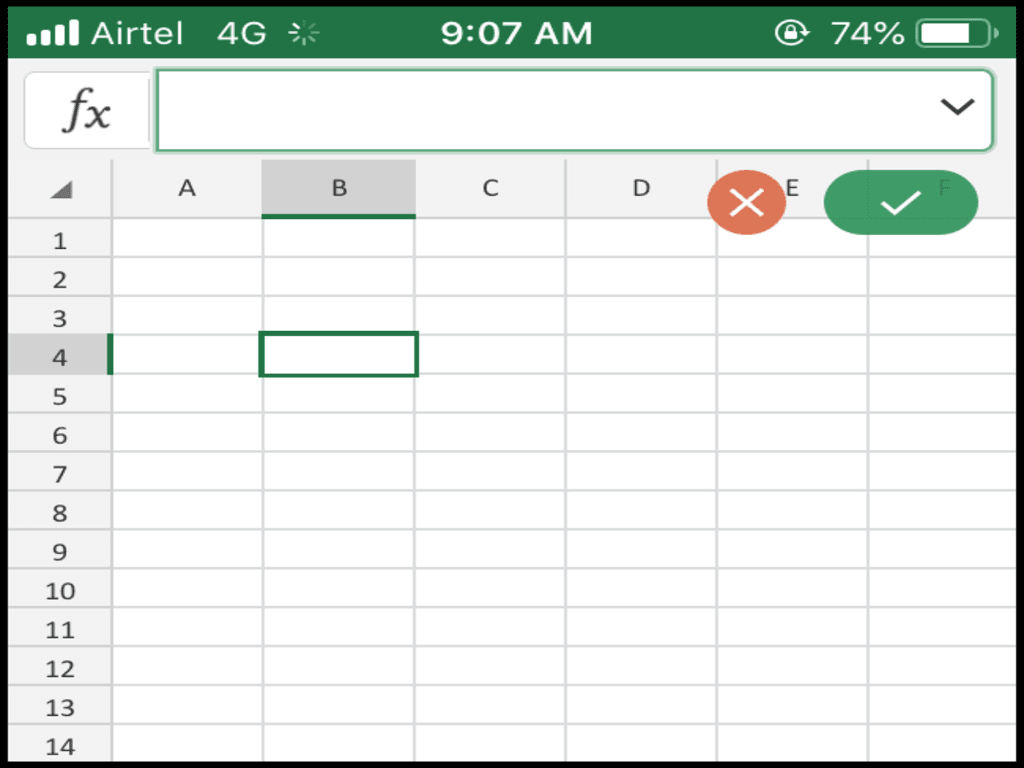
Task: Tap the Airtel carrier label
Action: click(x=138, y=32)
